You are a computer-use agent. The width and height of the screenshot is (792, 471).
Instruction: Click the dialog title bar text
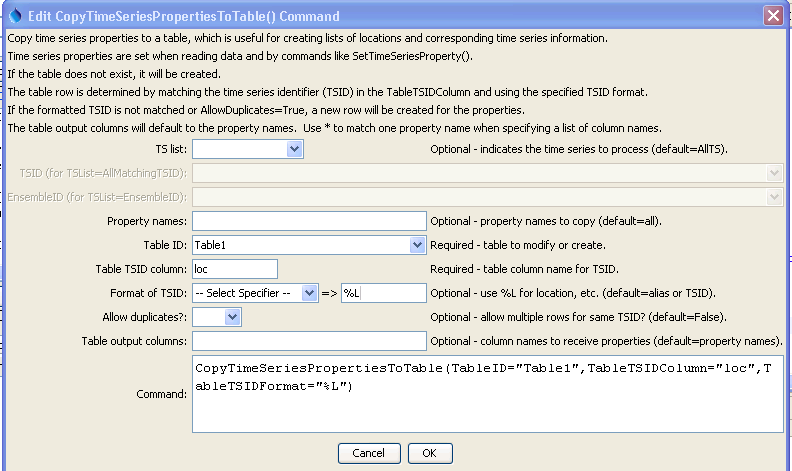point(183,16)
